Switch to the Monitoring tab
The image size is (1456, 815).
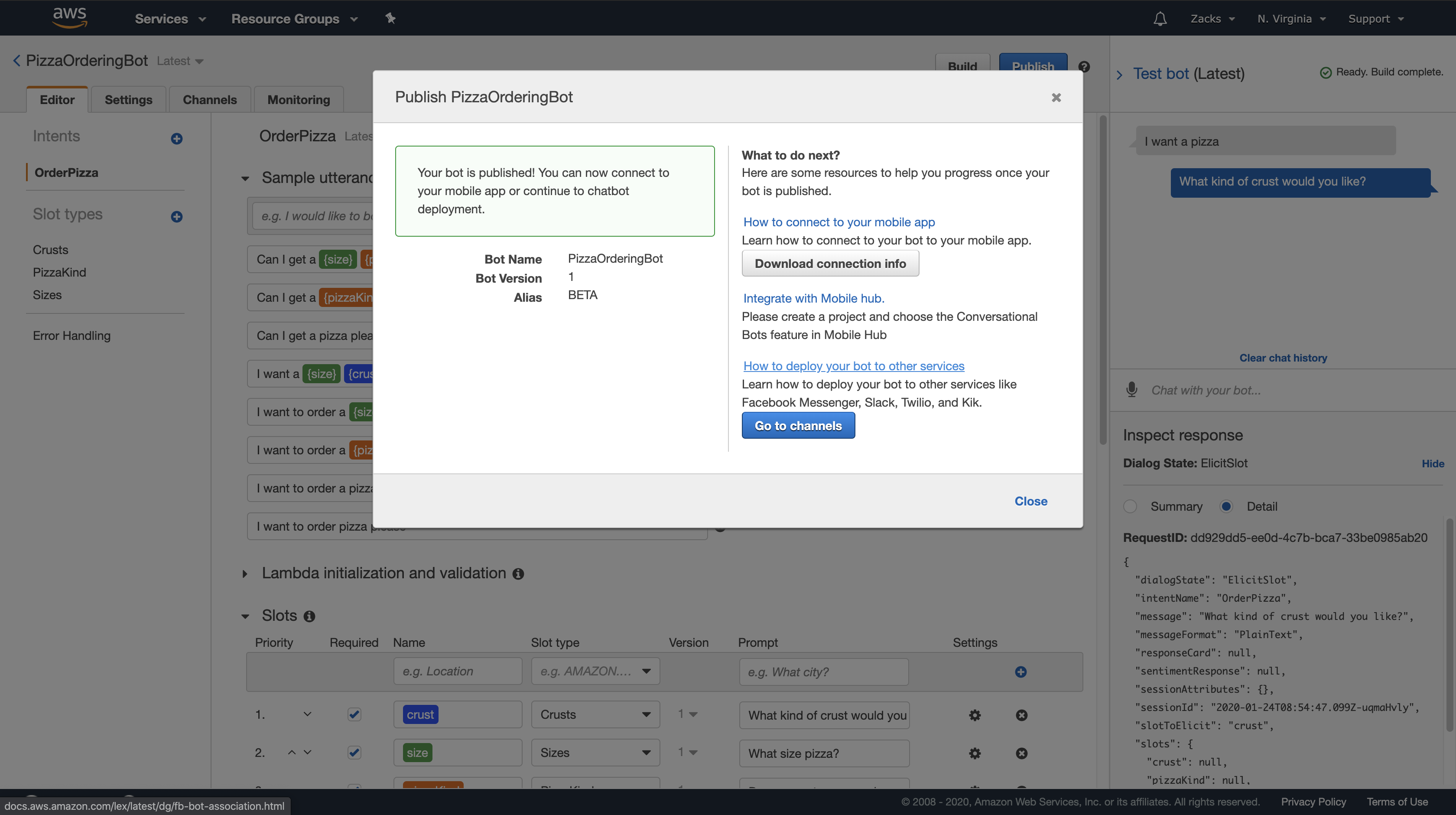pyautogui.click(x=298, y=100)
